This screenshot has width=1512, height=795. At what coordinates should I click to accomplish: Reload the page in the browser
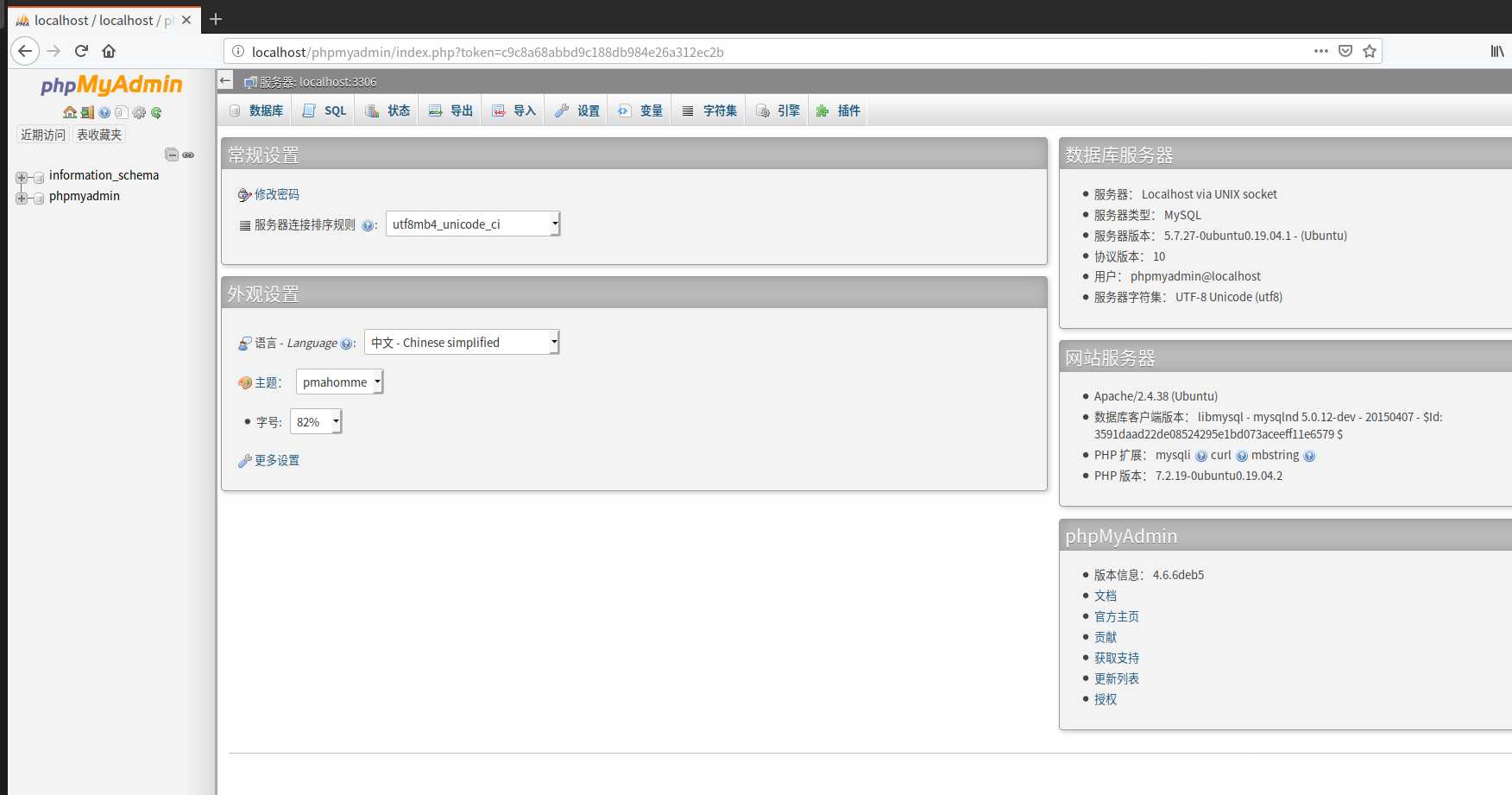pyautogui.click(x=81, y=51)
